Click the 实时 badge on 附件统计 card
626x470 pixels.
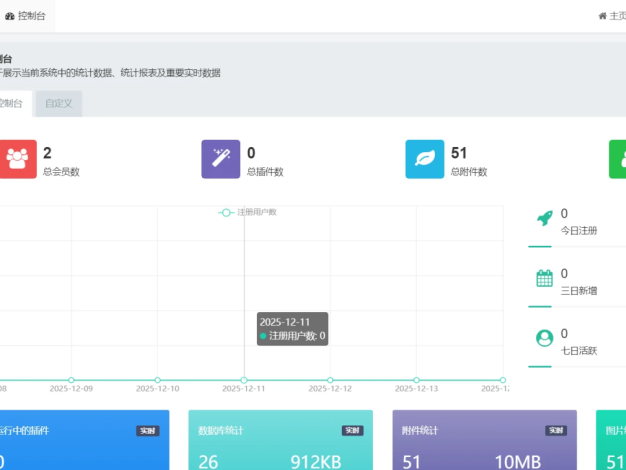pyautogui.click(x=556, y=430)
